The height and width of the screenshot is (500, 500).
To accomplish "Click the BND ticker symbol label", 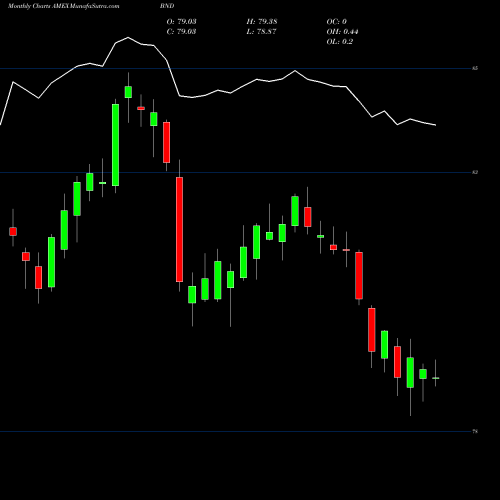I will click(167, 6).
